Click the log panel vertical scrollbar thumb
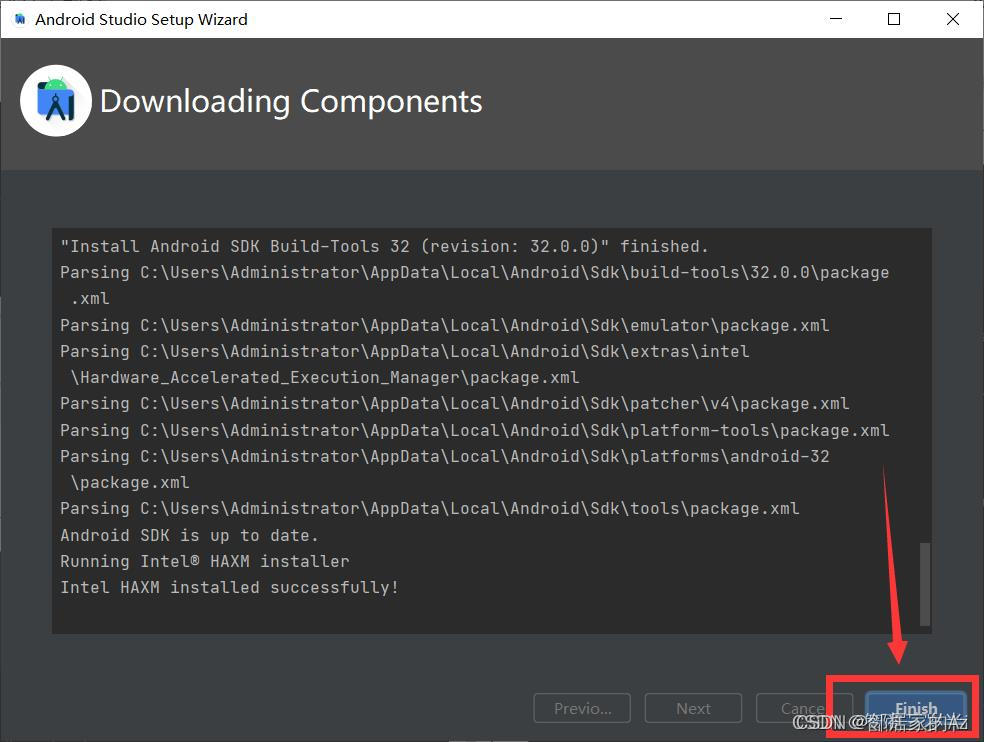 (x=924, y=584)
